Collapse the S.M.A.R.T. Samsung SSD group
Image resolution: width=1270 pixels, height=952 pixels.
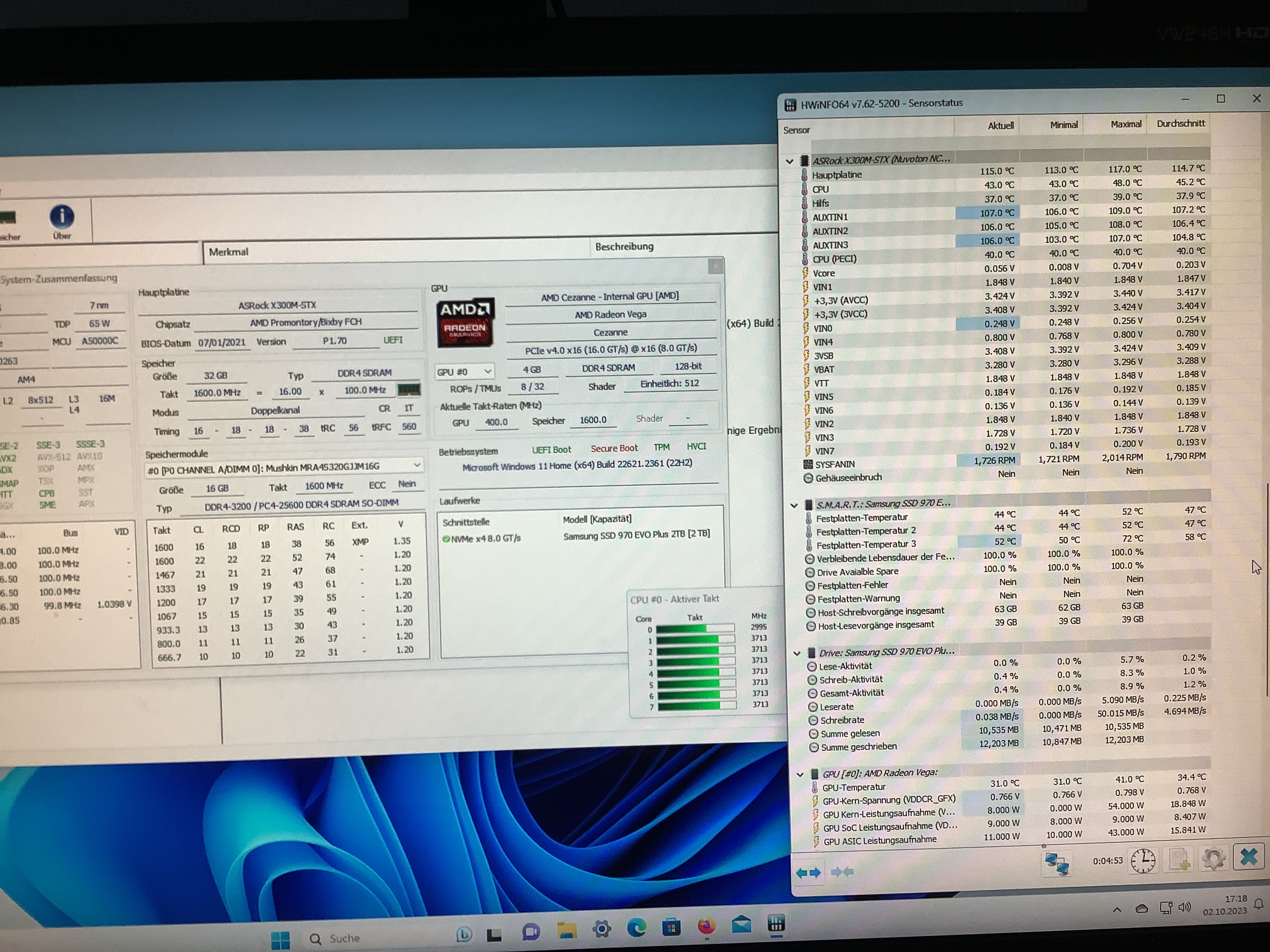click(x=794, y=506)
